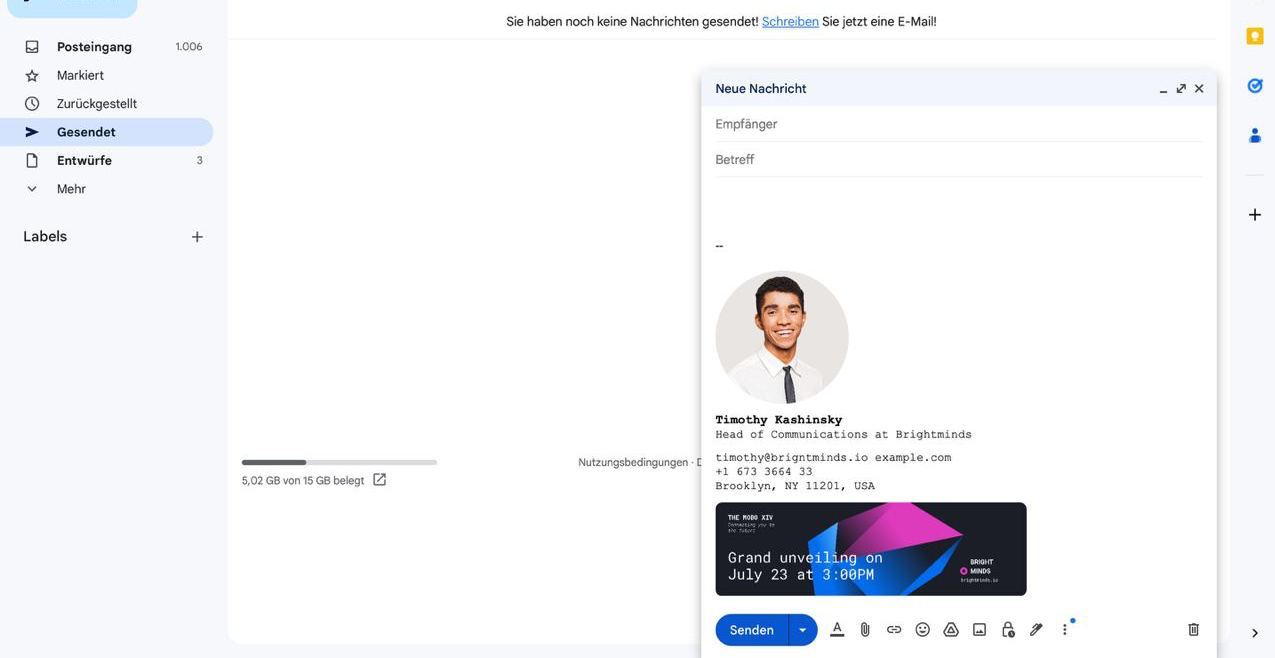Click the '5,02 GB von 15 GB belegt' text

point(303,481)
